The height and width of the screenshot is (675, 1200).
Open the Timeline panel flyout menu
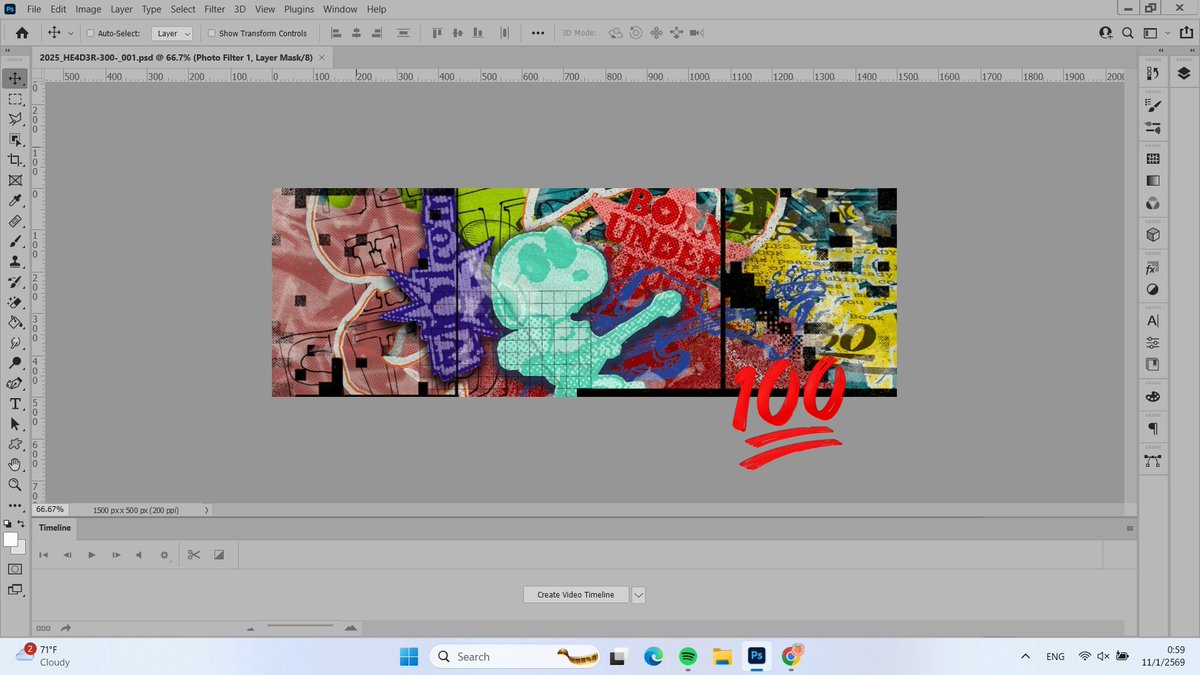[1130, 528]
